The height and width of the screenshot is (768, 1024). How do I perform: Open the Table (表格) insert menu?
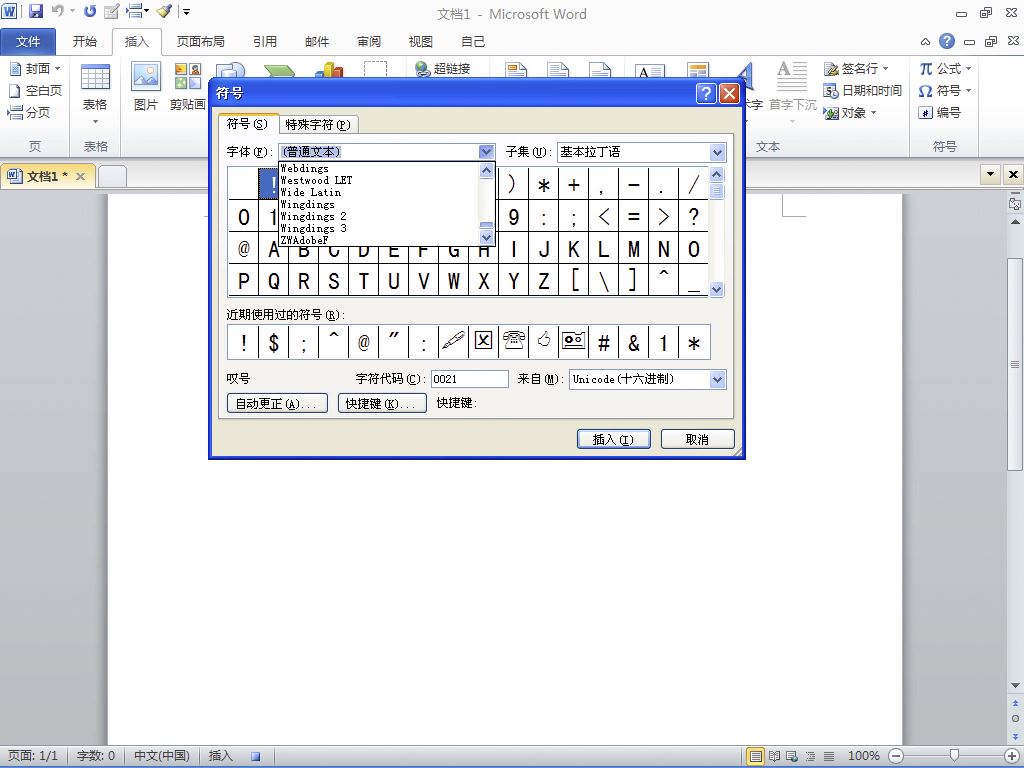[x=95, y=95]
